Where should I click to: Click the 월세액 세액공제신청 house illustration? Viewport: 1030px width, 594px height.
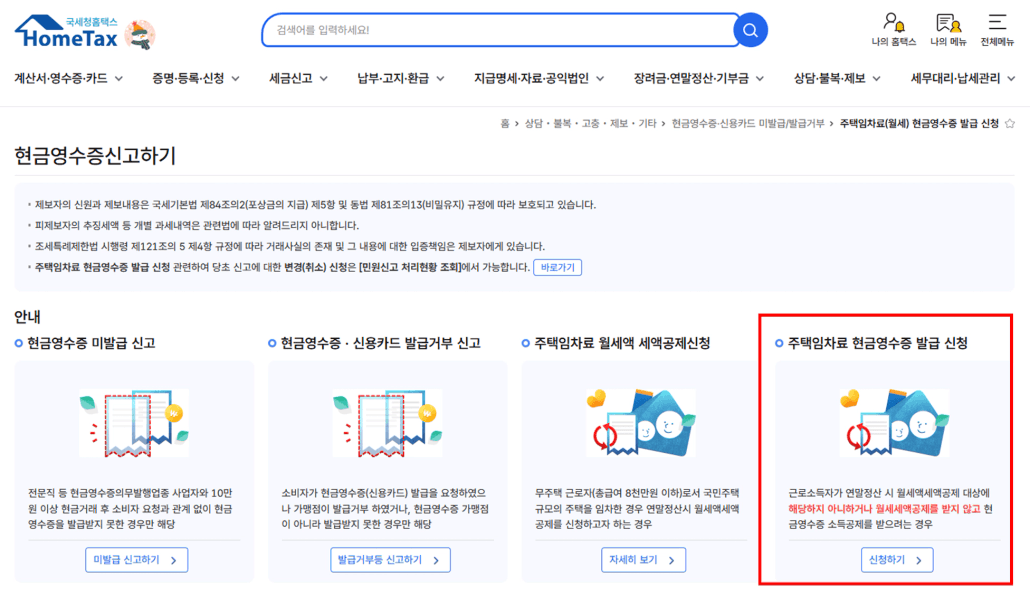(x=641, y=423)
